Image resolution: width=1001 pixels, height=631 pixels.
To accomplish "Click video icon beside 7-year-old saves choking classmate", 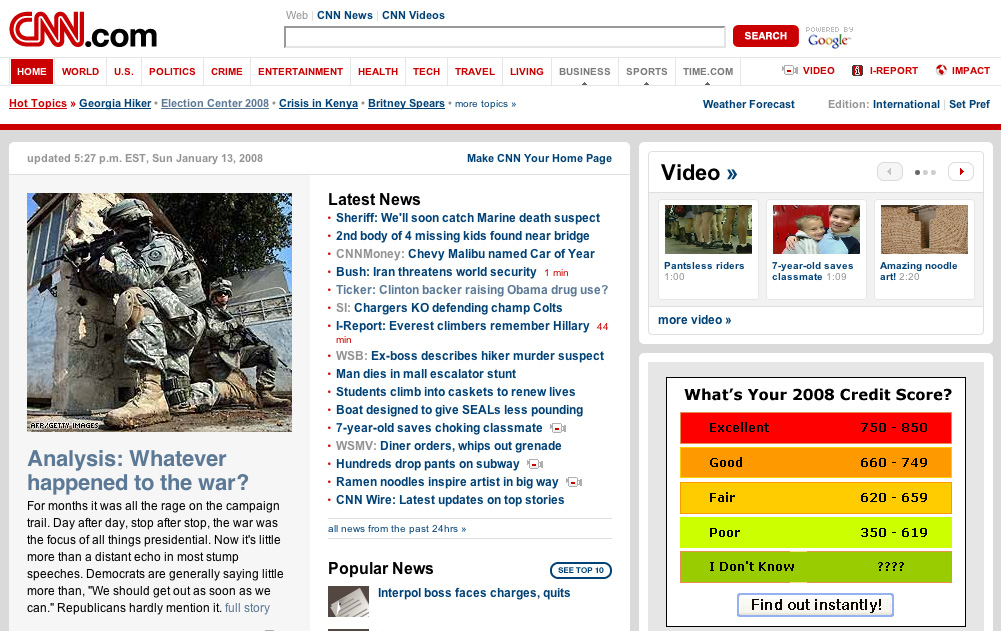I will 558,429.
